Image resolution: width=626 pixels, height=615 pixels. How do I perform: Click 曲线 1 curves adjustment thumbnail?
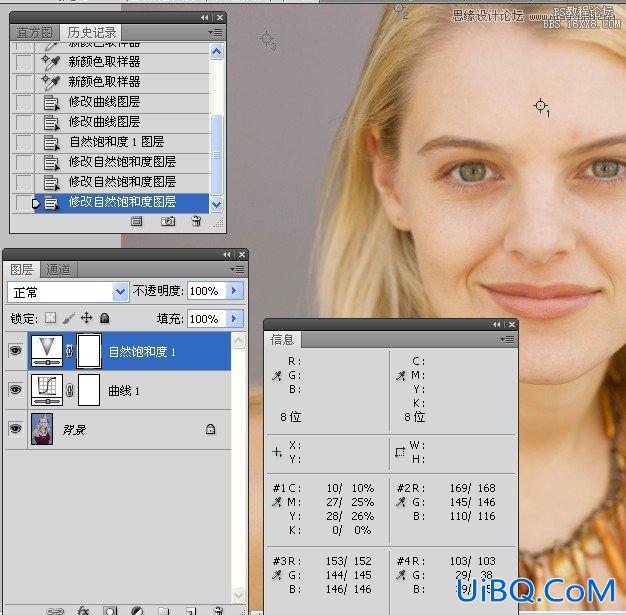47,390
